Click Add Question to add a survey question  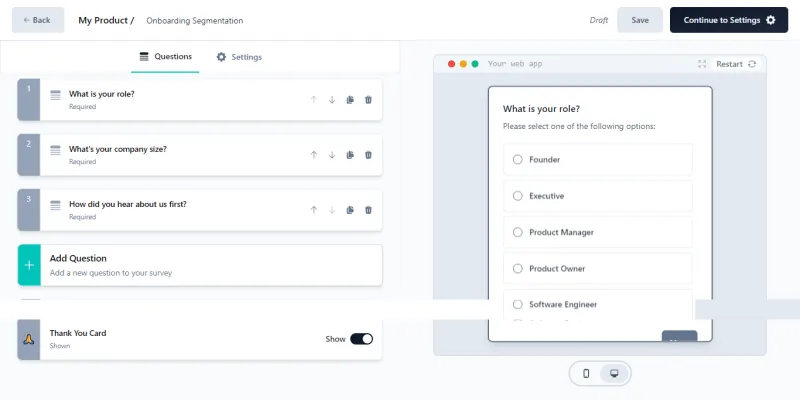point(200,265)
